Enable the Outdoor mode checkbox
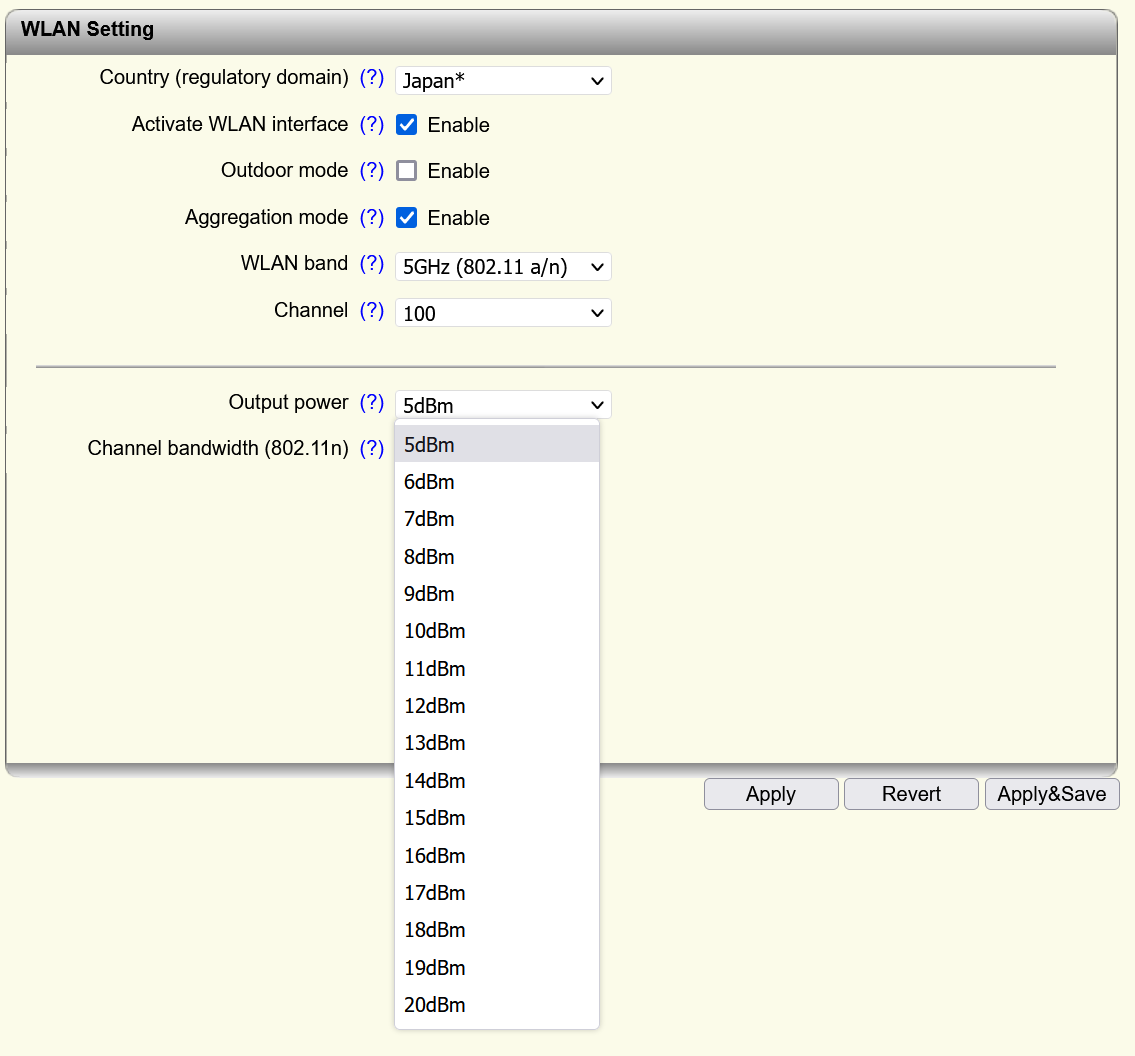Screen dimensions: 1135x1056 coord(407,171)
